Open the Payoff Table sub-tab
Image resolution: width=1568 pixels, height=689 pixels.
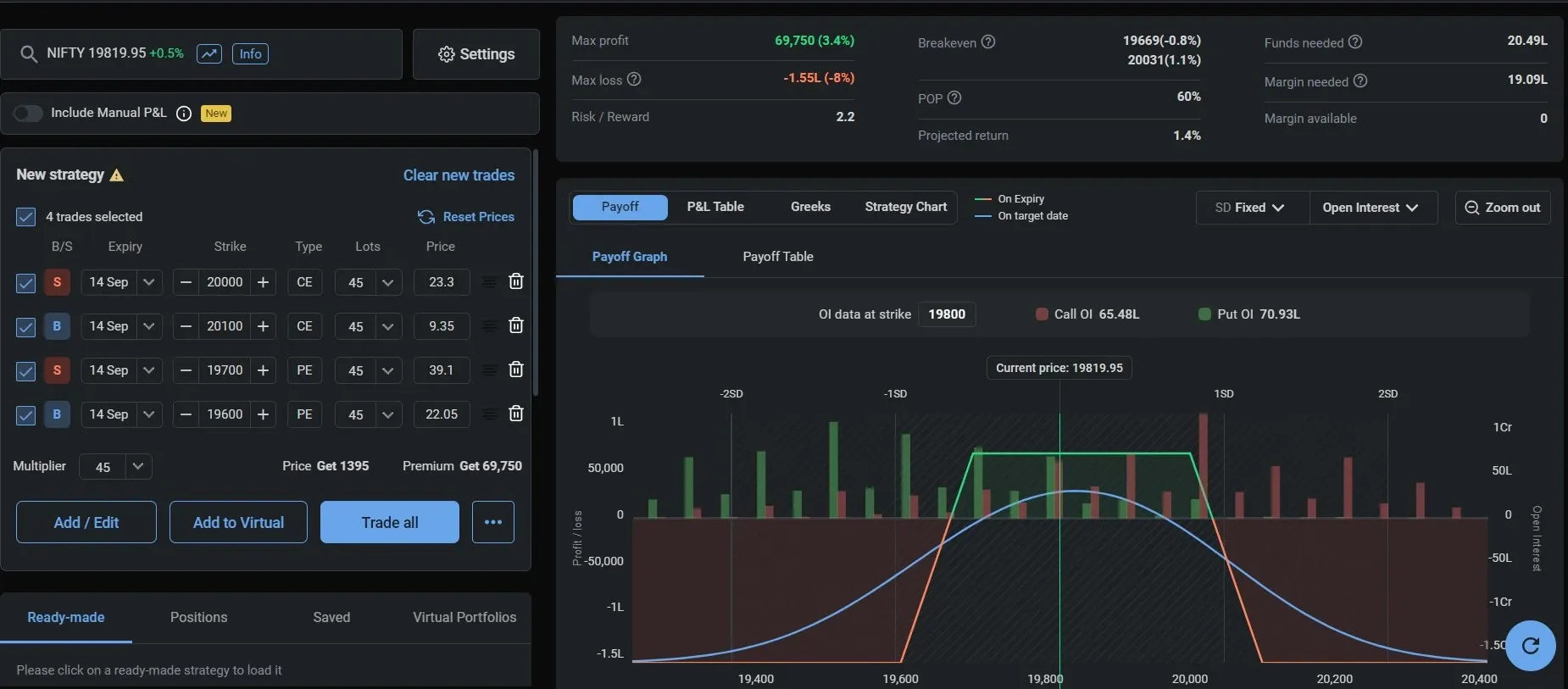[x=778, y=257]
